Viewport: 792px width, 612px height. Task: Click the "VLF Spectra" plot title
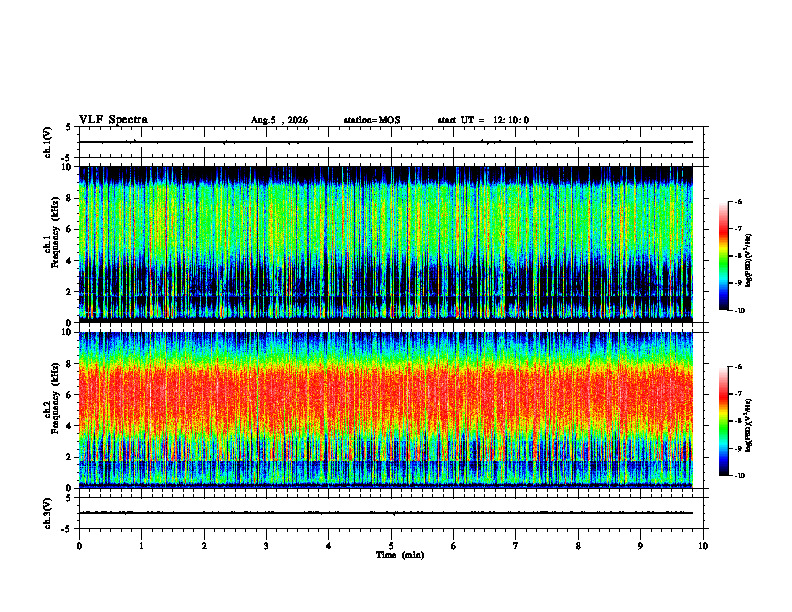(114, 120)
